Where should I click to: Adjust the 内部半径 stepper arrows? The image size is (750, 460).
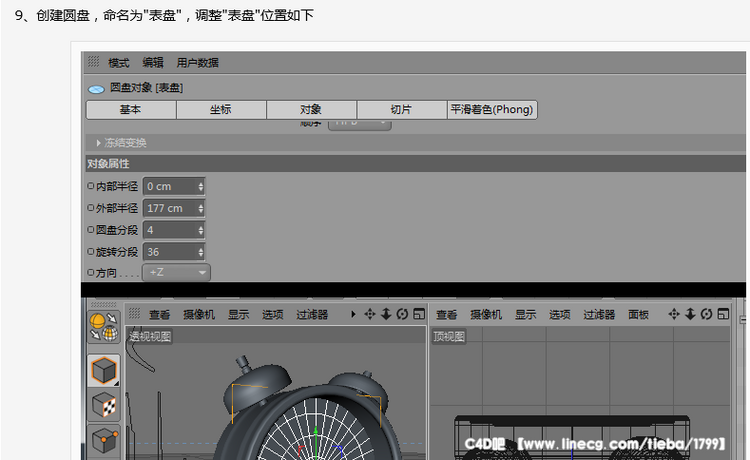point(201,186)
